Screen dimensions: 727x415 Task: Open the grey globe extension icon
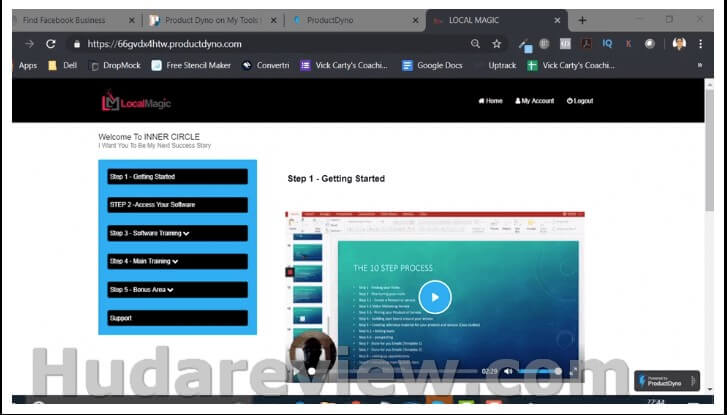(544, 44)
